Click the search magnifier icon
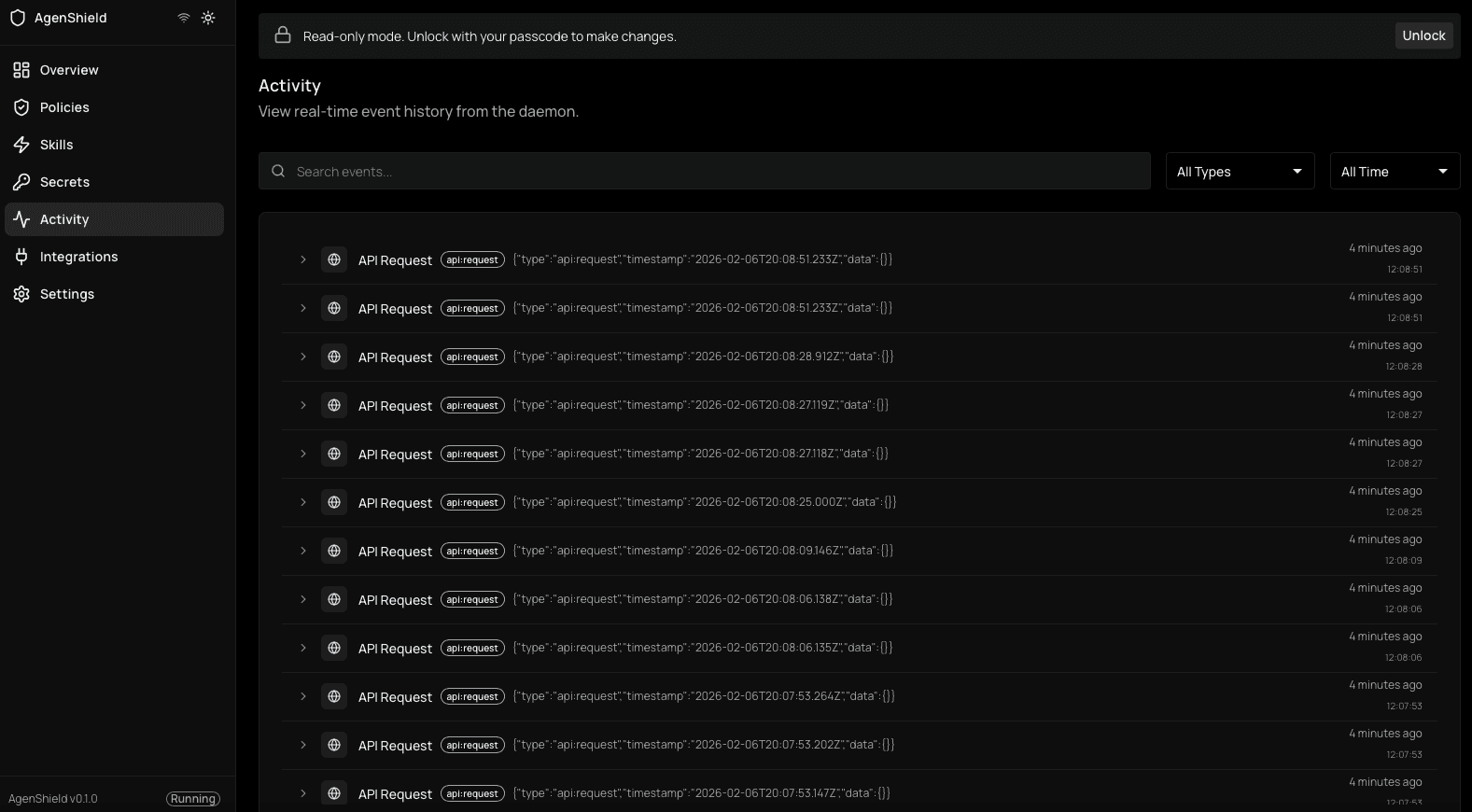The width and height of the screenshot is (1472, 812). pos(278,171)
